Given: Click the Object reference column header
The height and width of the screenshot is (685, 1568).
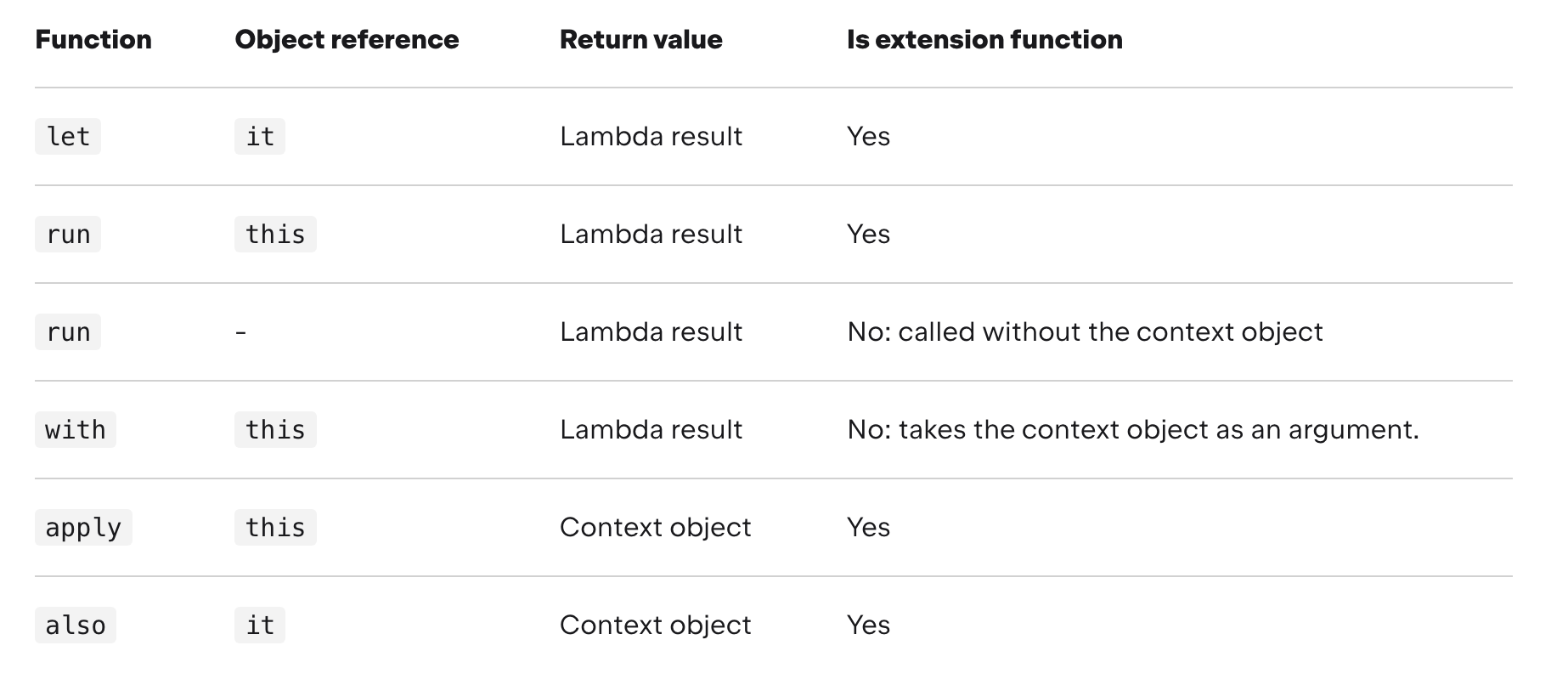Looking at the screenshot, I should [347, 40].
